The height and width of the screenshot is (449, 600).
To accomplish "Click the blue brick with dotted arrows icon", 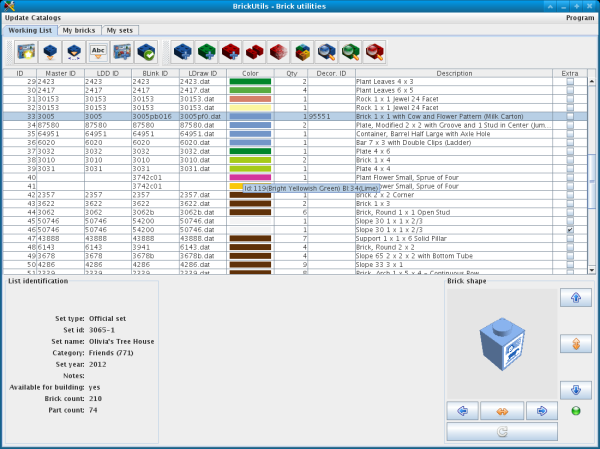I will coord(74,52).
